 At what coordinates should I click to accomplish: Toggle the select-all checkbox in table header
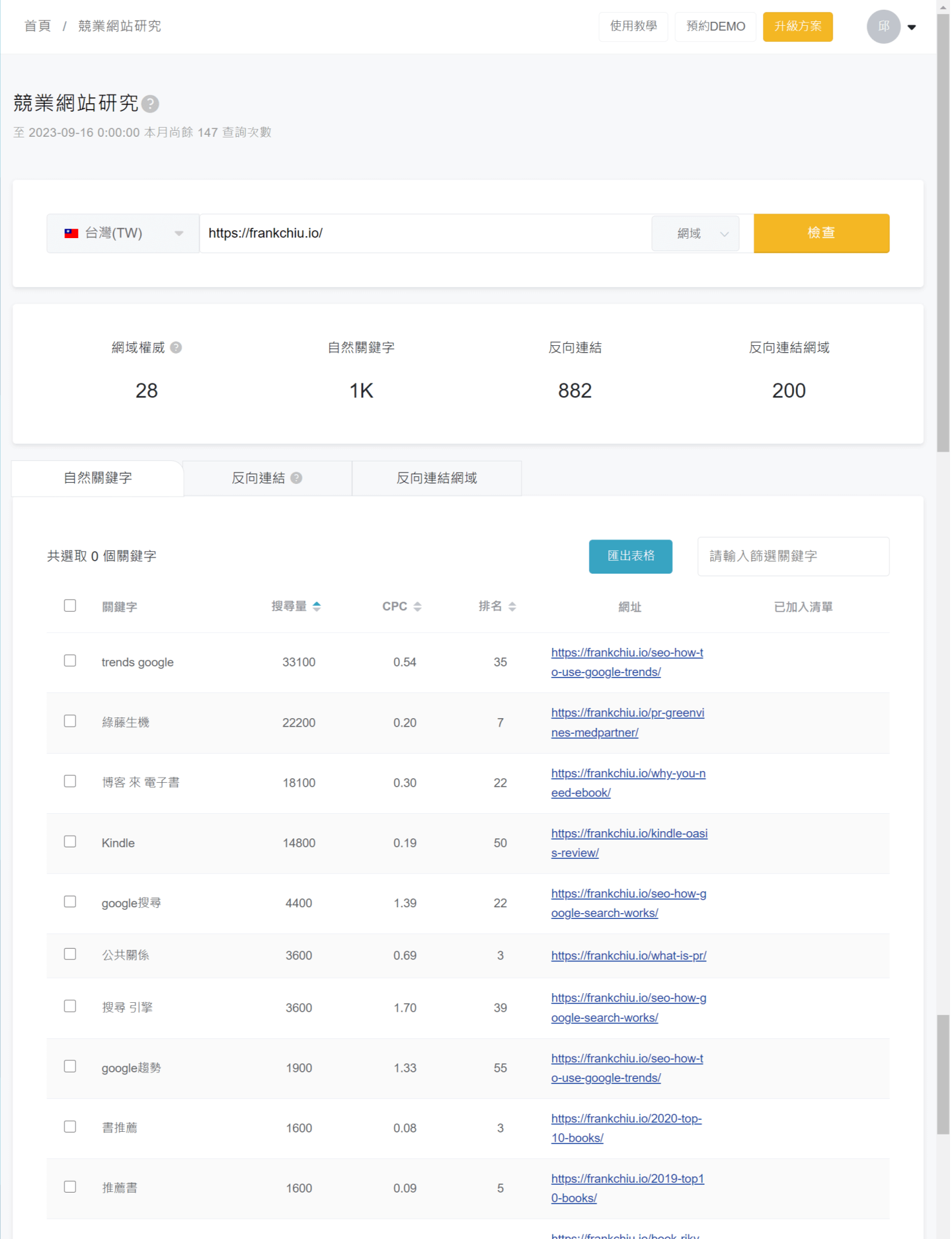coord(70,606)
